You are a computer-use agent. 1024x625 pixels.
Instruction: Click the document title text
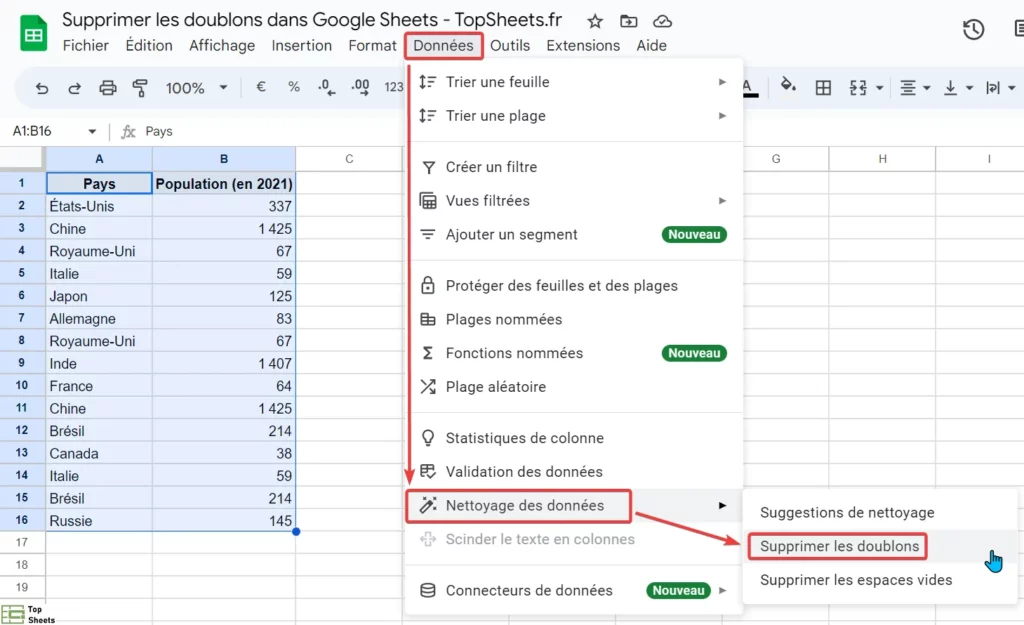[x=312, y=20]
